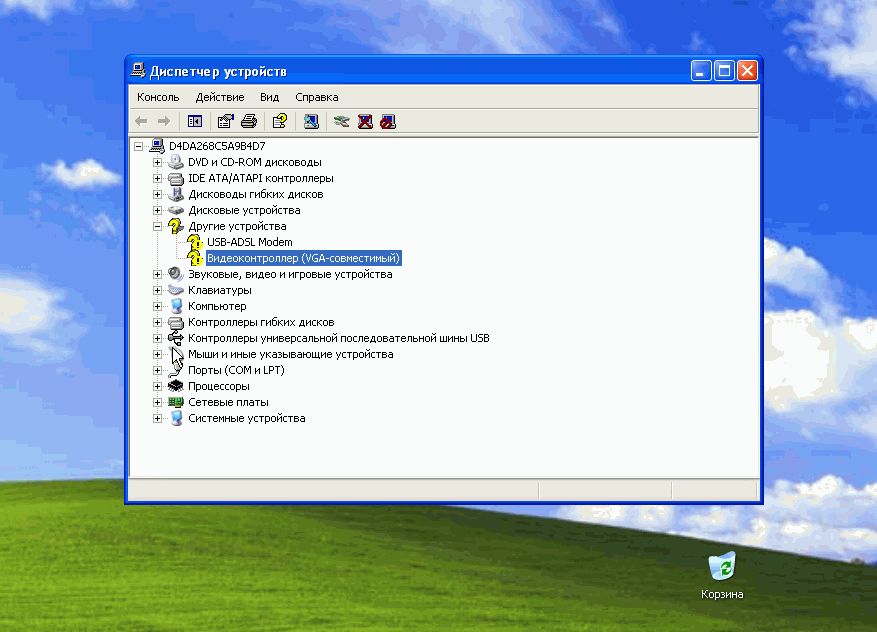This screenshot has width=877, height=632.
Task: Click the Процессоры chip icon
Action: click(x=176, y=386)
